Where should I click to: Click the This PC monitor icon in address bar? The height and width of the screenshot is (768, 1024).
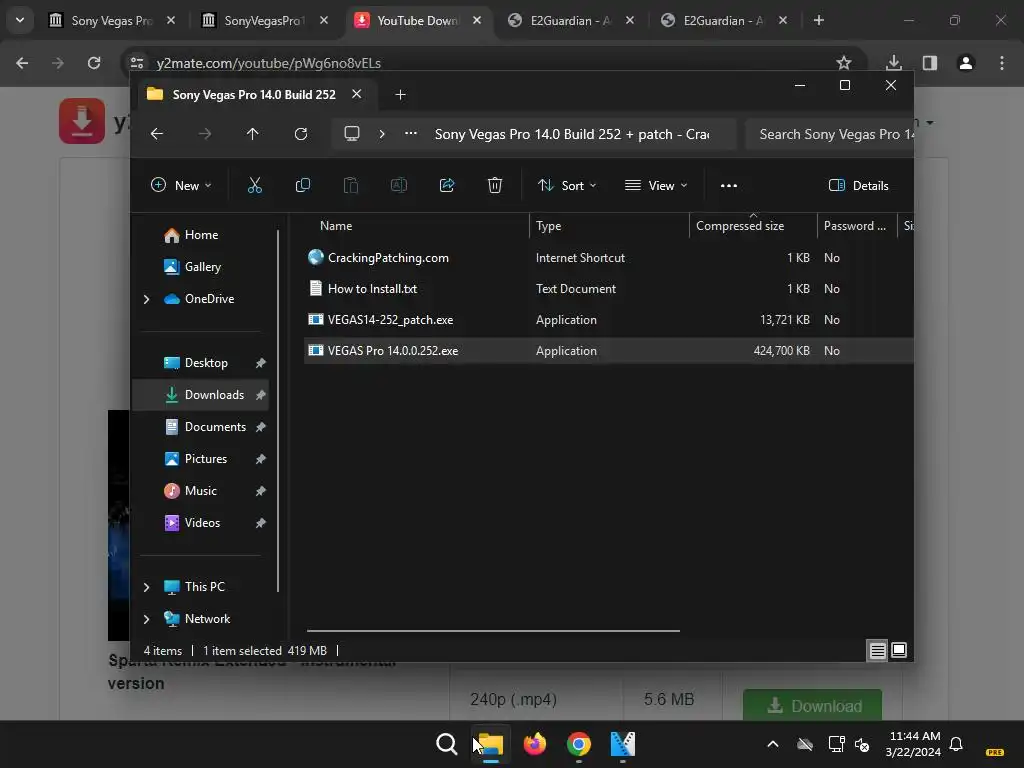(x=352, y=134)
